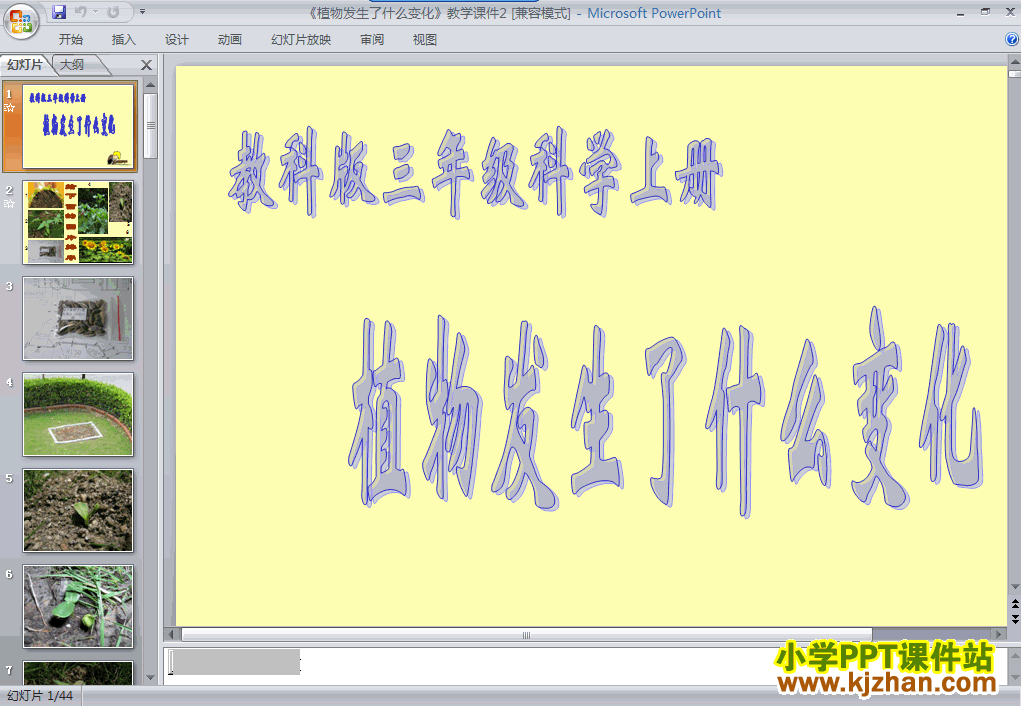Save the presentation with floppy icon
This screenshot has width=1021, height=706.
point(59,12)
